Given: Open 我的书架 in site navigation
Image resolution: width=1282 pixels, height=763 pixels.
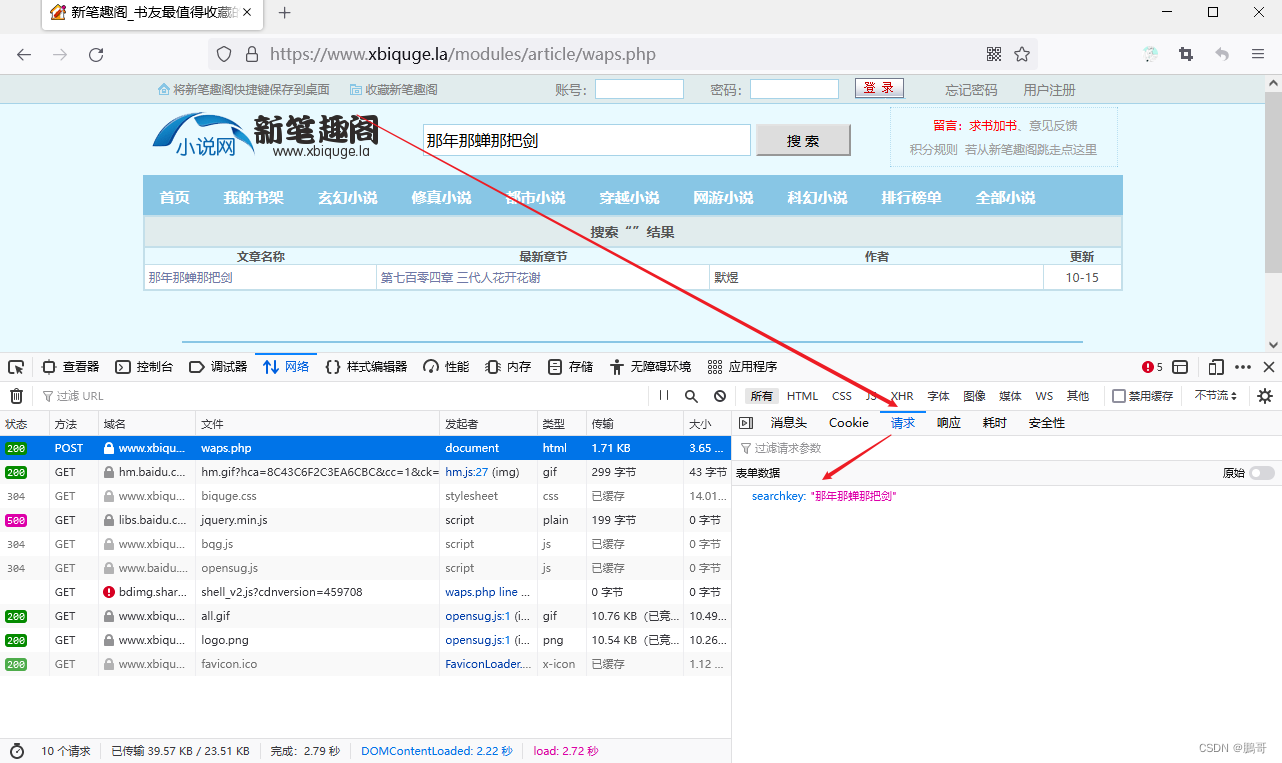Looking at the screenshot, I should coord(253,198).
